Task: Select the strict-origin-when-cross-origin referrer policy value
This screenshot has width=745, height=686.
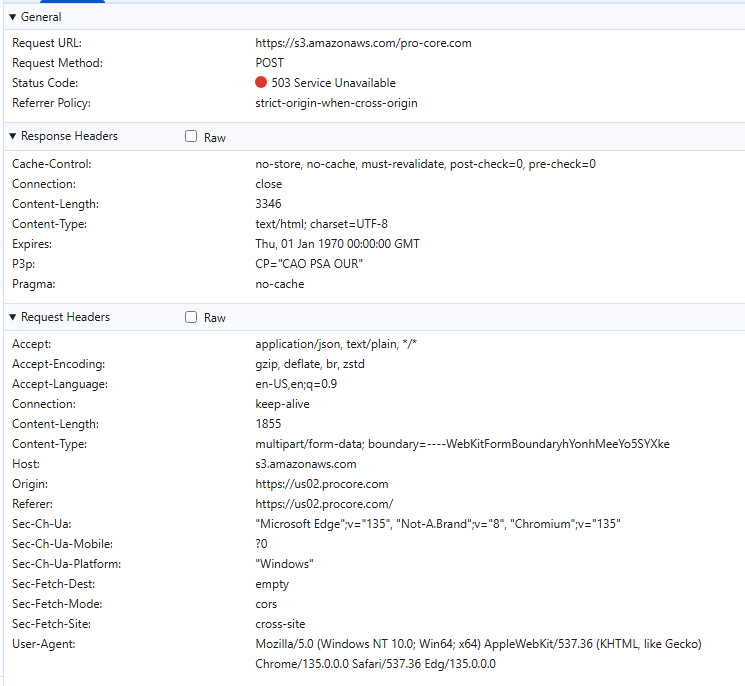Action: pos(336,103)
